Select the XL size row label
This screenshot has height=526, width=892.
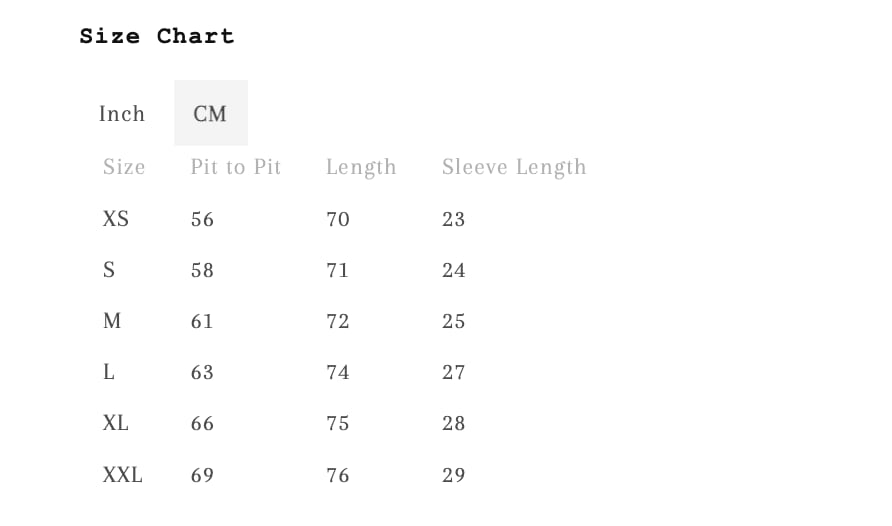coord(115,423)
